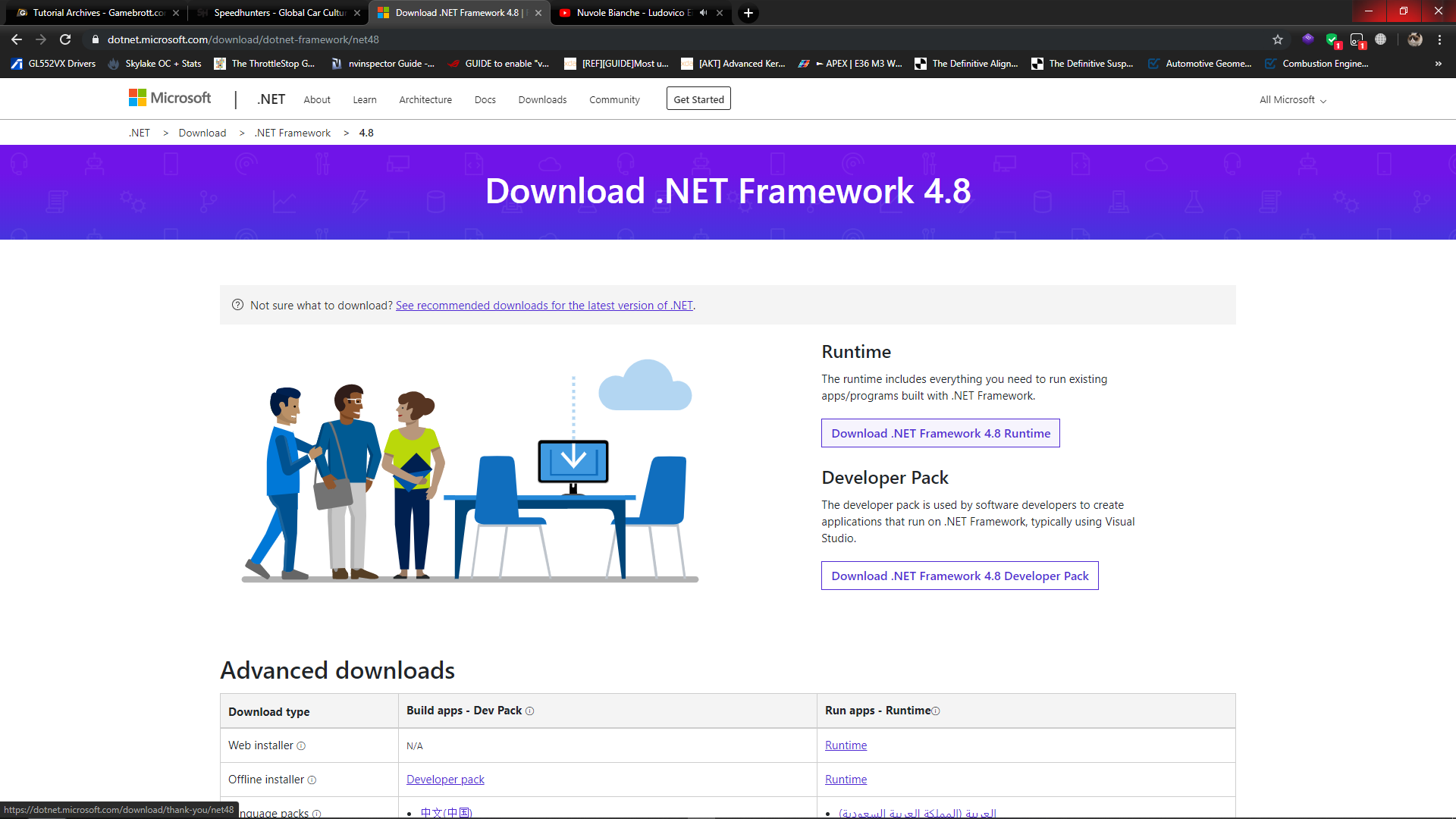The width and height of the screenshot is (1456, 819).
Task: Open the browser profile avatar
Action: pyautogui.click(x=1415, y=39)
